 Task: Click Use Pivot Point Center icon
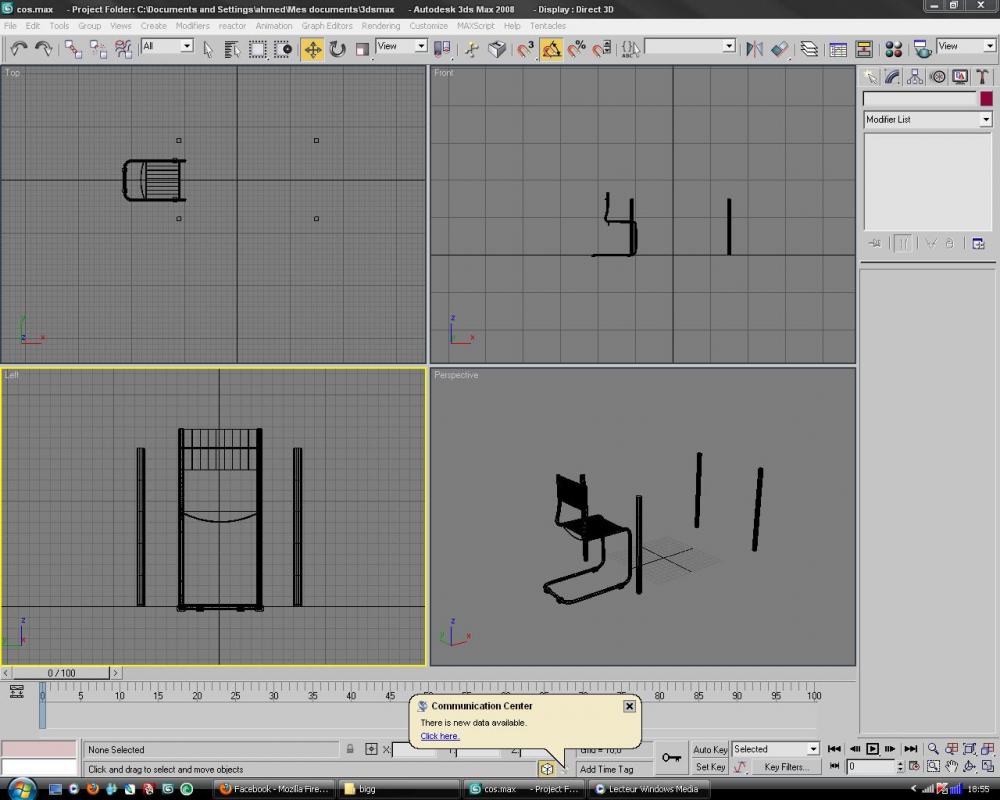442,49
